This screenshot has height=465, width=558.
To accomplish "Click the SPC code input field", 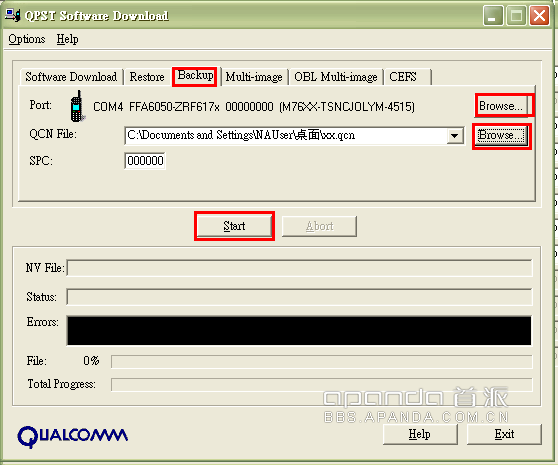I will point(145,161).
